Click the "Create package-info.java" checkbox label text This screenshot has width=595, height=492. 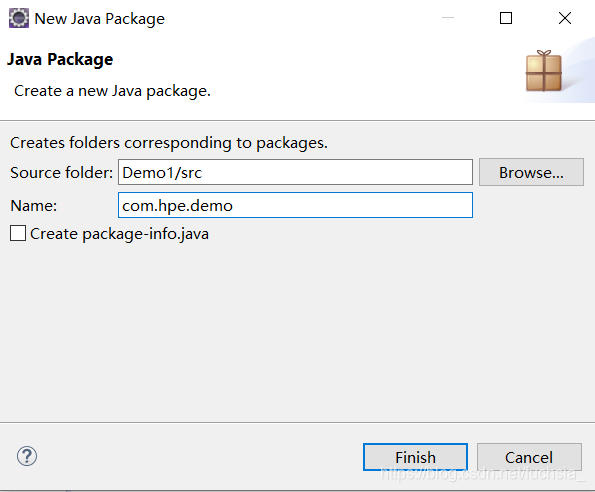[x=120, y=234]
